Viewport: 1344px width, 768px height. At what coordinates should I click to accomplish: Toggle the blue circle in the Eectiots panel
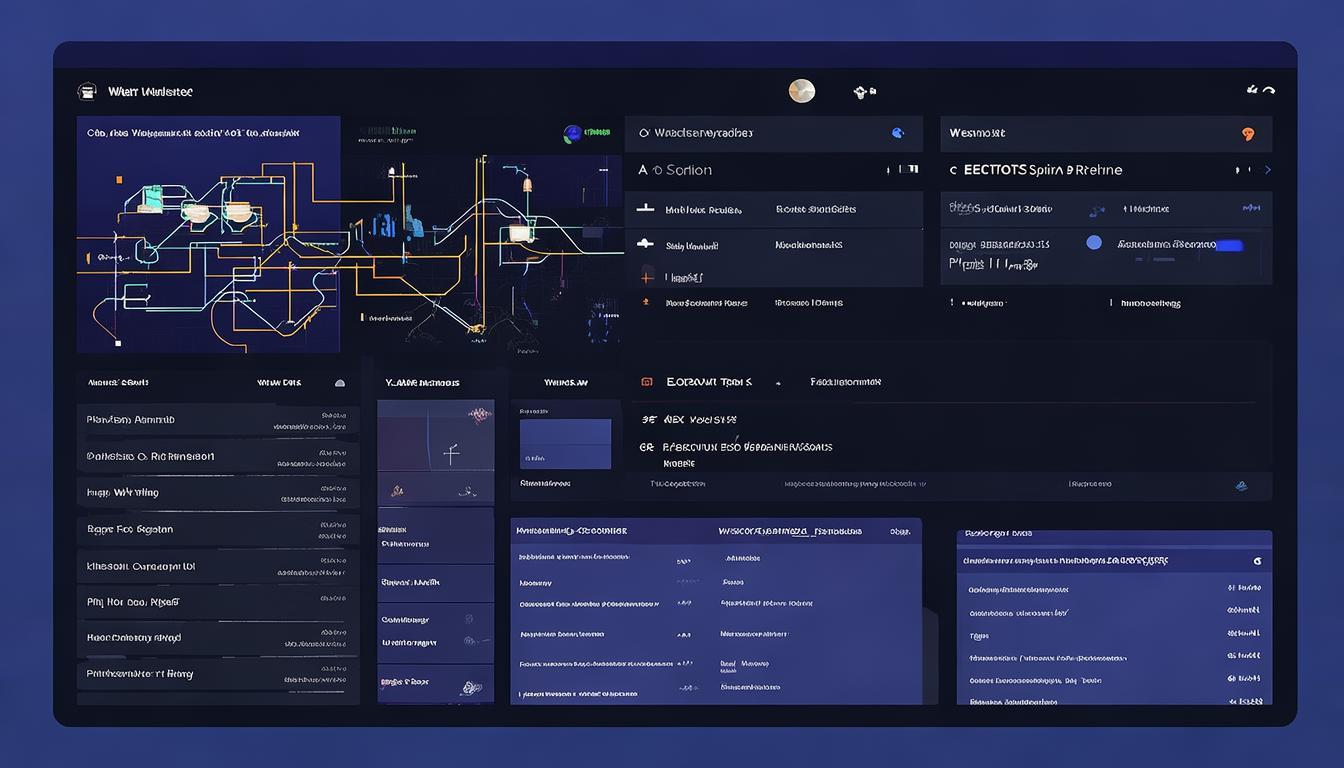[x=1094, y=242]
